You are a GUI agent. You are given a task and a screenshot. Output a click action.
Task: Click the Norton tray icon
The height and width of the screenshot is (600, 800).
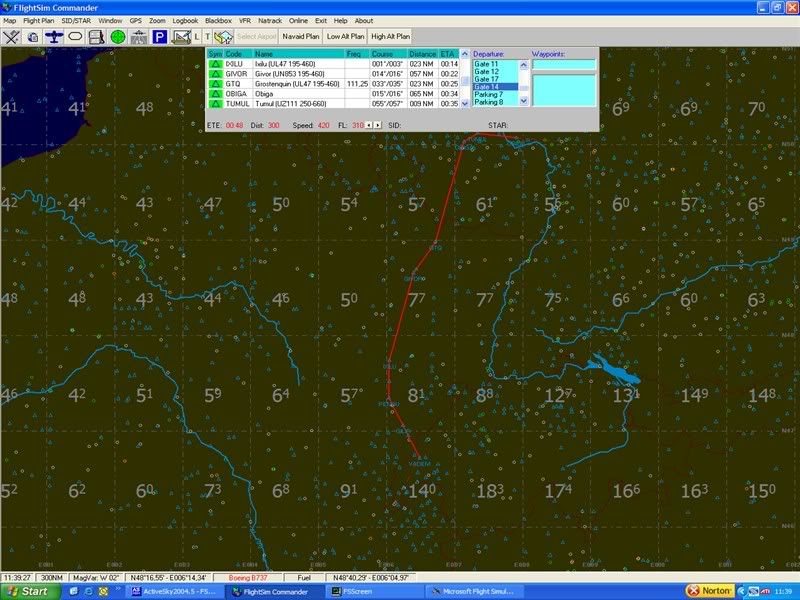(710, 591)
